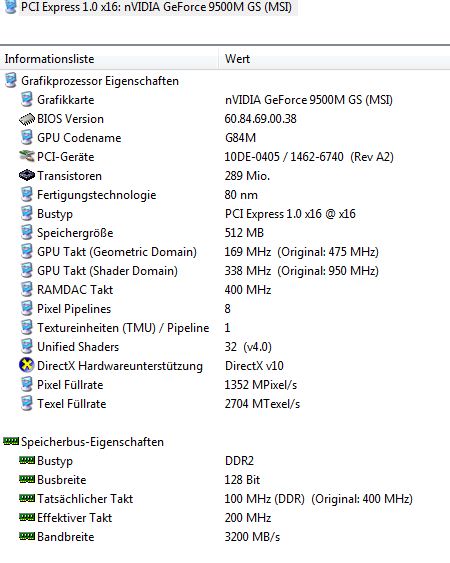Click the 169 MHz (Original: 475 MHz) value
The height and width of the screenshot is (563, 450).
[x=302, y=252]
